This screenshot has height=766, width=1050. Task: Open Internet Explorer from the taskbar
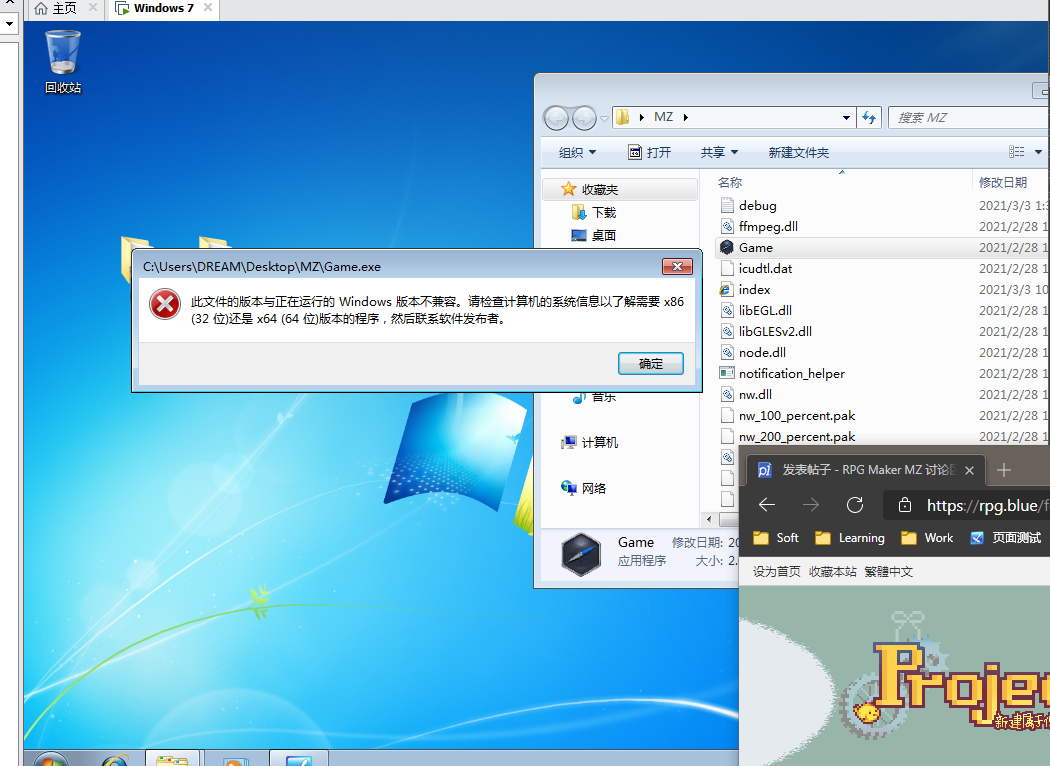pos(115,759)
